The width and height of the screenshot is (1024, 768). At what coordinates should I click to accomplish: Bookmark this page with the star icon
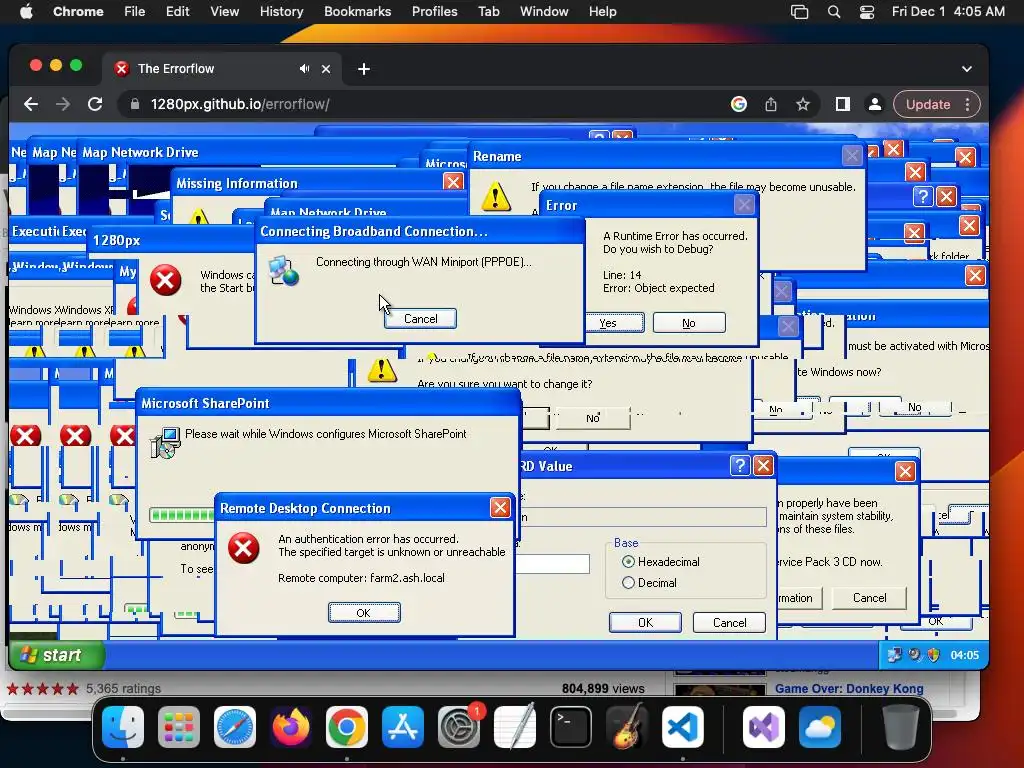pyautogui.click(x=803, y=104)
